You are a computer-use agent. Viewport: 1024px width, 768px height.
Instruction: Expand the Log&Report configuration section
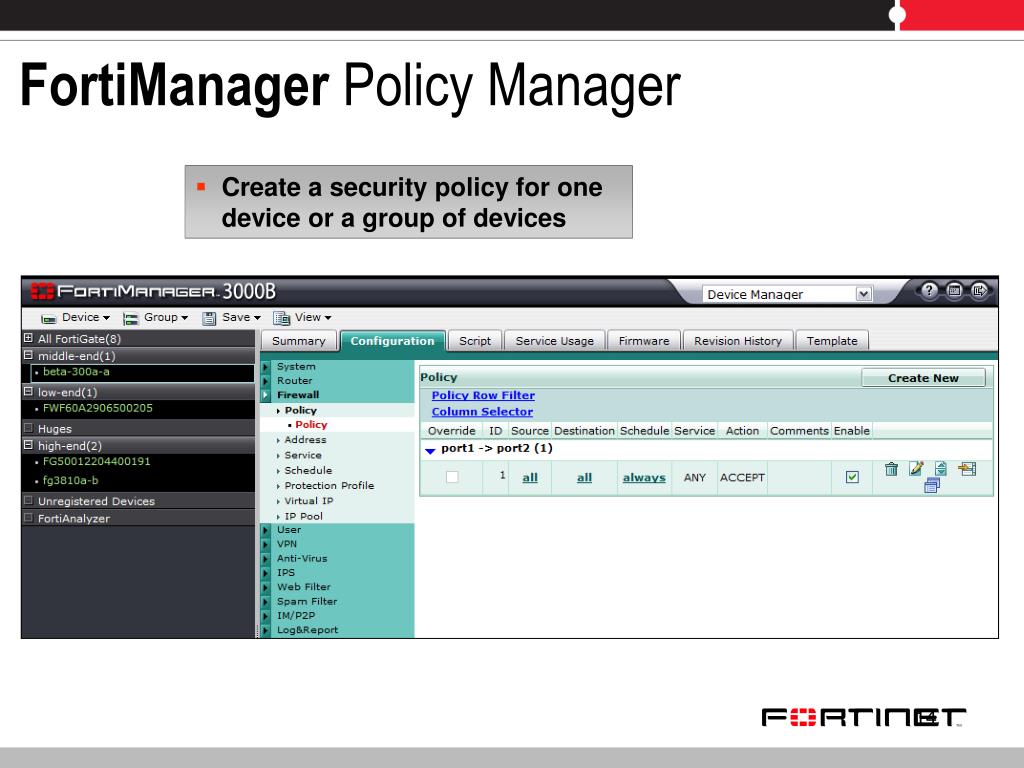(x=266, y=630)
